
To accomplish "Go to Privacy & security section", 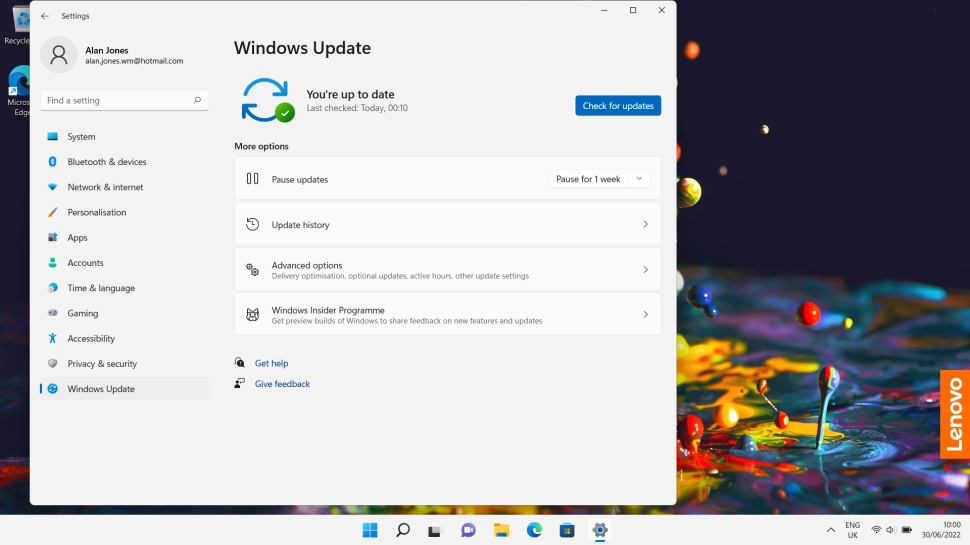I will tap(102, 364).
